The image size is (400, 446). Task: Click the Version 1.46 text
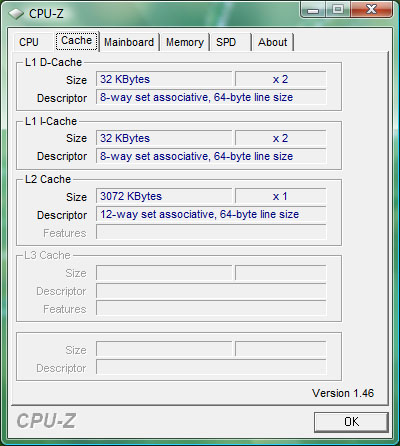click(343, 393)
